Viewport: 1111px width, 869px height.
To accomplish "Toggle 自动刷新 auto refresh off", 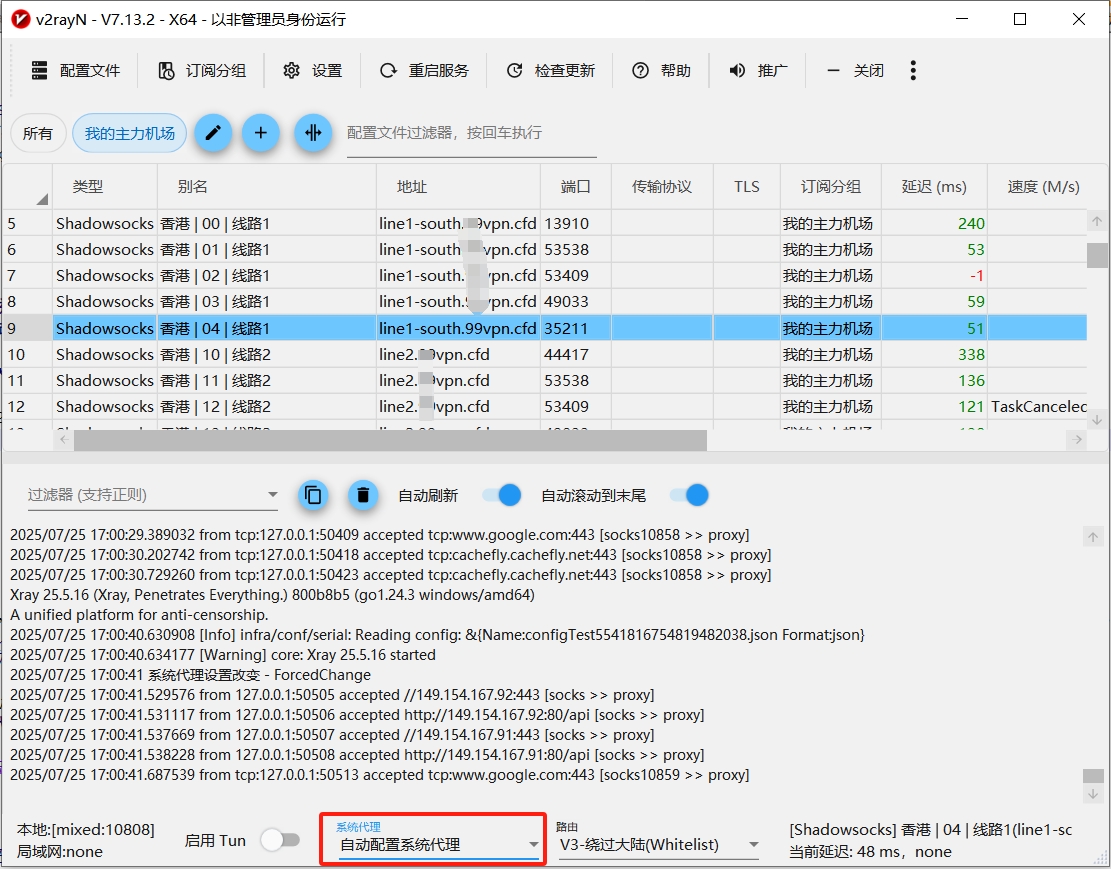I will pos(500,495).
